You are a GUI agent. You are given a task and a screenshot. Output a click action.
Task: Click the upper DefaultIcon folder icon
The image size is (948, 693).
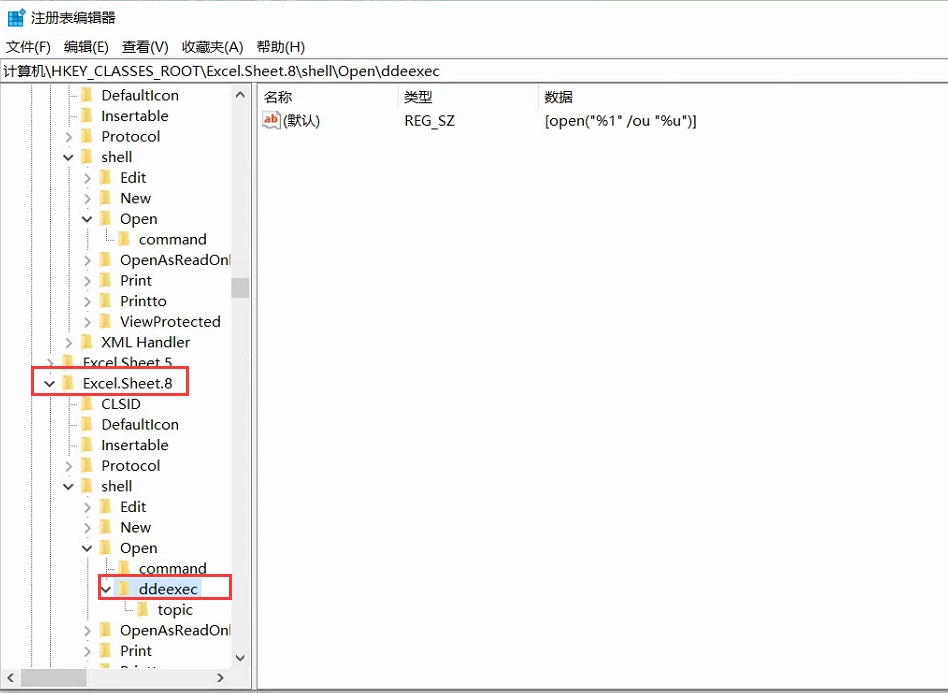tap(87, 95)
